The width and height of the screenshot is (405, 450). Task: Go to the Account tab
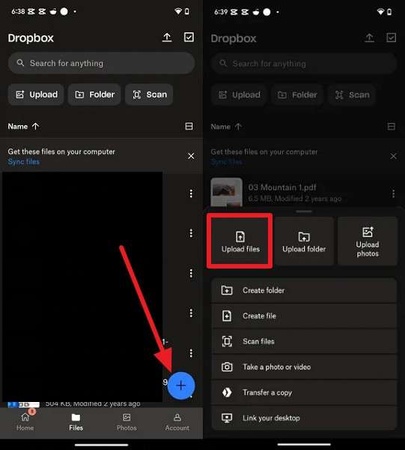(x=177, y=422)
